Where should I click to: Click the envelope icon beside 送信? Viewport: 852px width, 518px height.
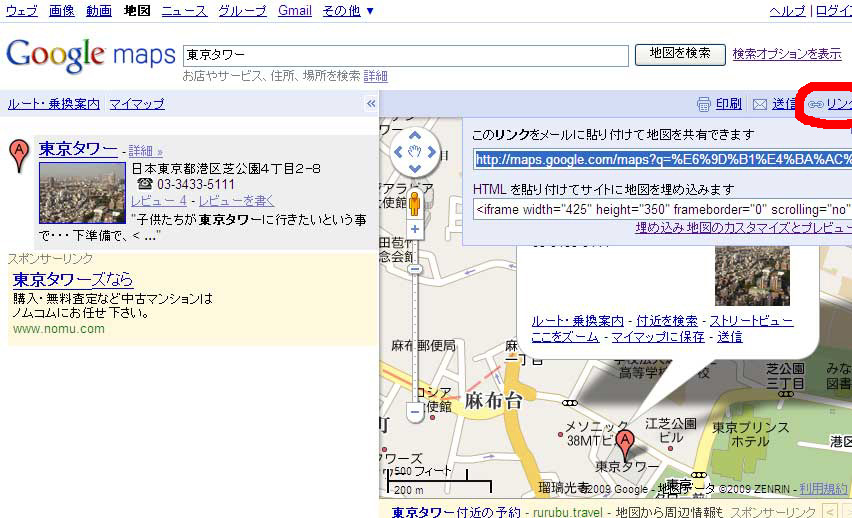[x=760, y=104]
